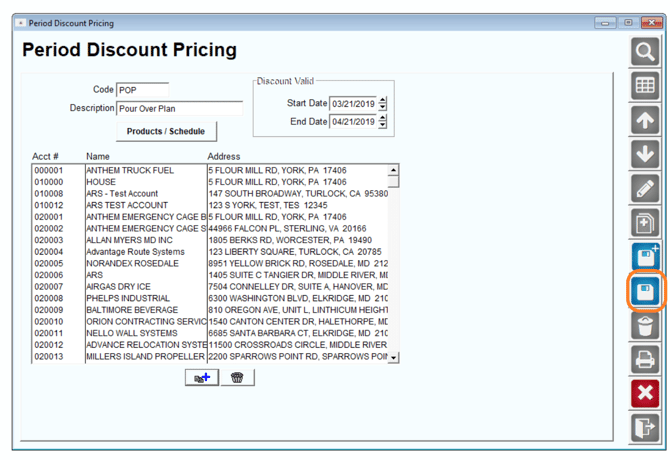
Task: Click the trash can delete icon
Action: [645, 326]
